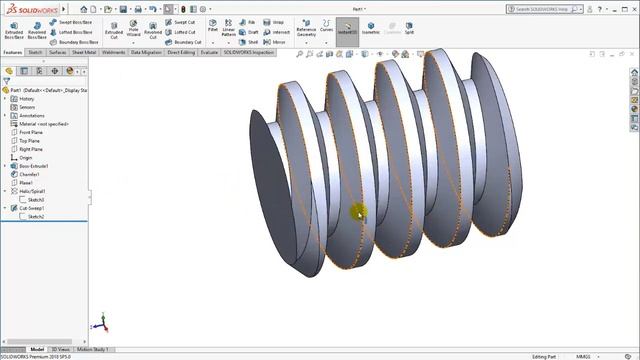640x360 pixels.
Task: Apply the Fillet tool
Action: click(213, 25)
